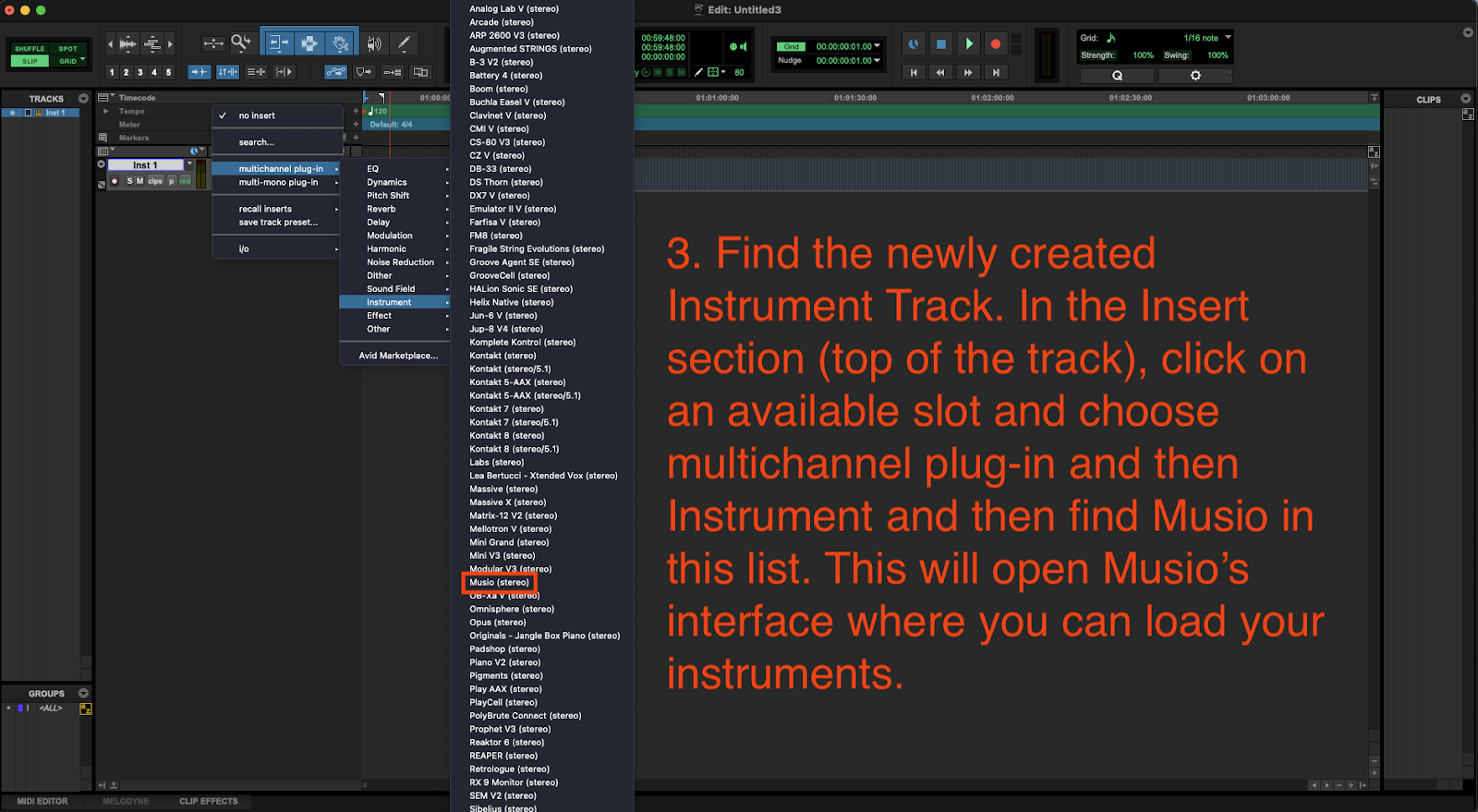Open the Nudge value dropdown arrow
The height and width of the screenshot is (812, 1478).
coord(877,60)
